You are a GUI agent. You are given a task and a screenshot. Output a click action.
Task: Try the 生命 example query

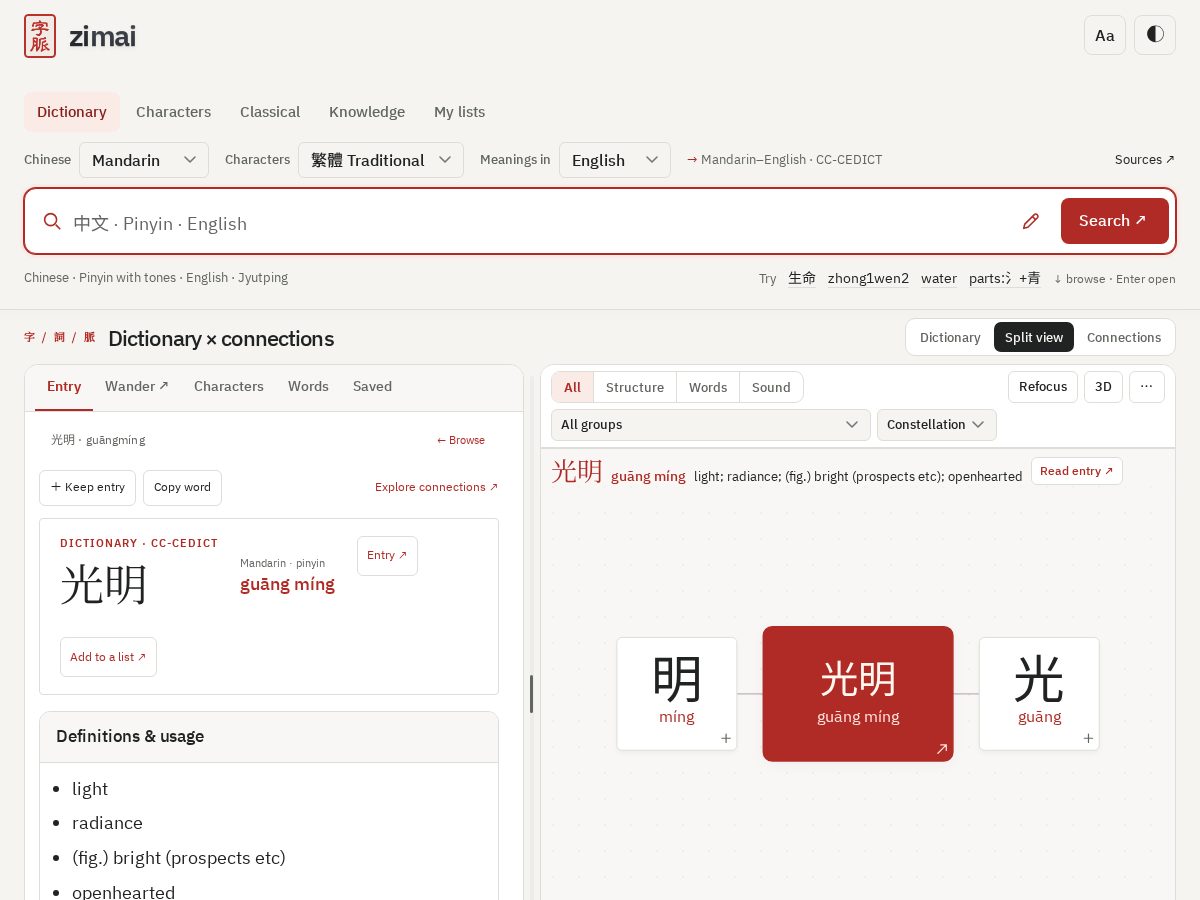point(802,278)
